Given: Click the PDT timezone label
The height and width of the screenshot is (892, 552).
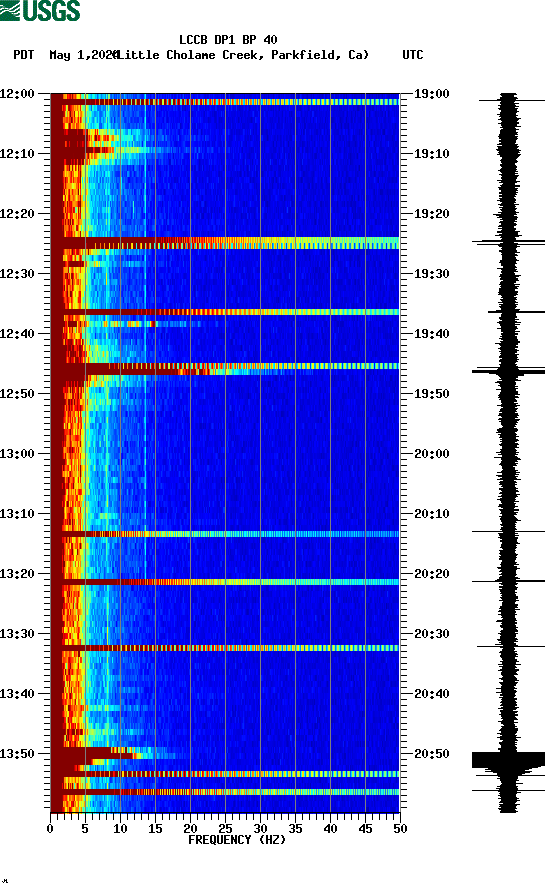Looking at the screenshot, I should [24, 55].
